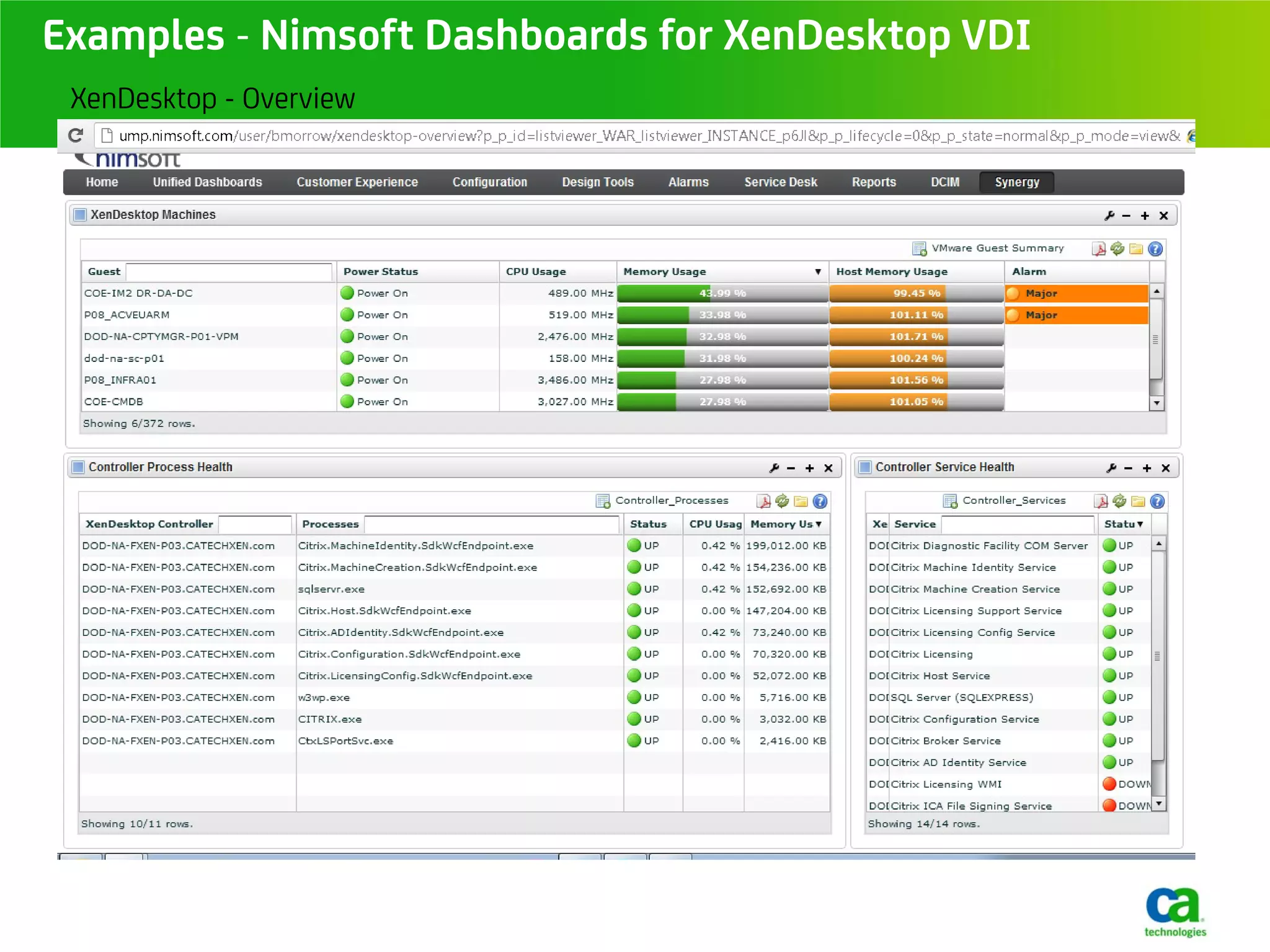Select Citrix Licensing WMI service row
This screenshot has height=952, width=1270.
pos(1009,785)
